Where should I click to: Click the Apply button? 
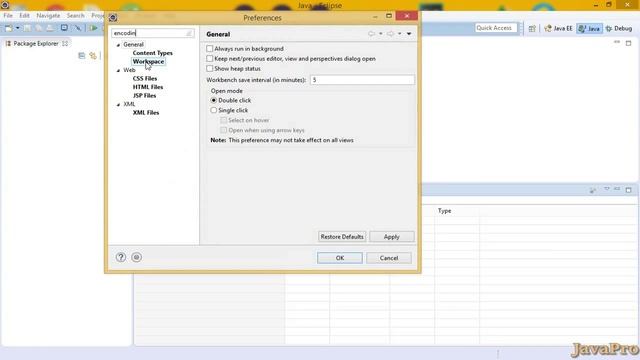point(391,237)
